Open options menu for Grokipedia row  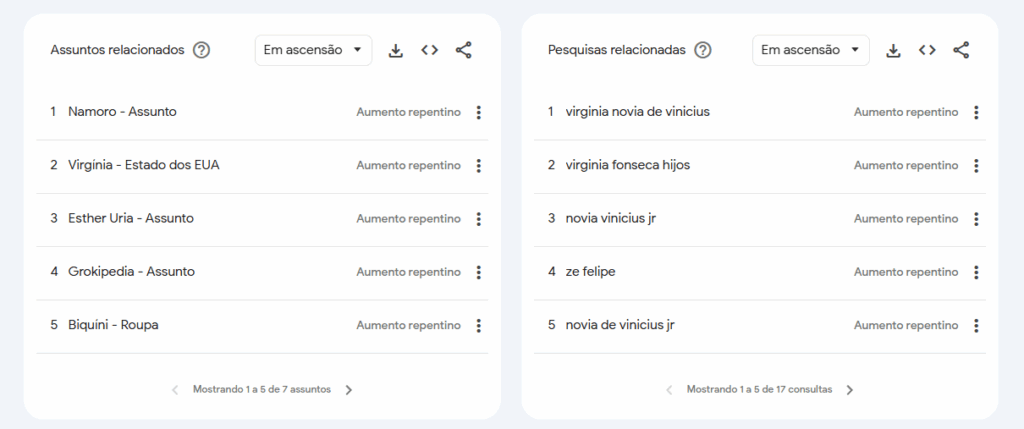479,272
